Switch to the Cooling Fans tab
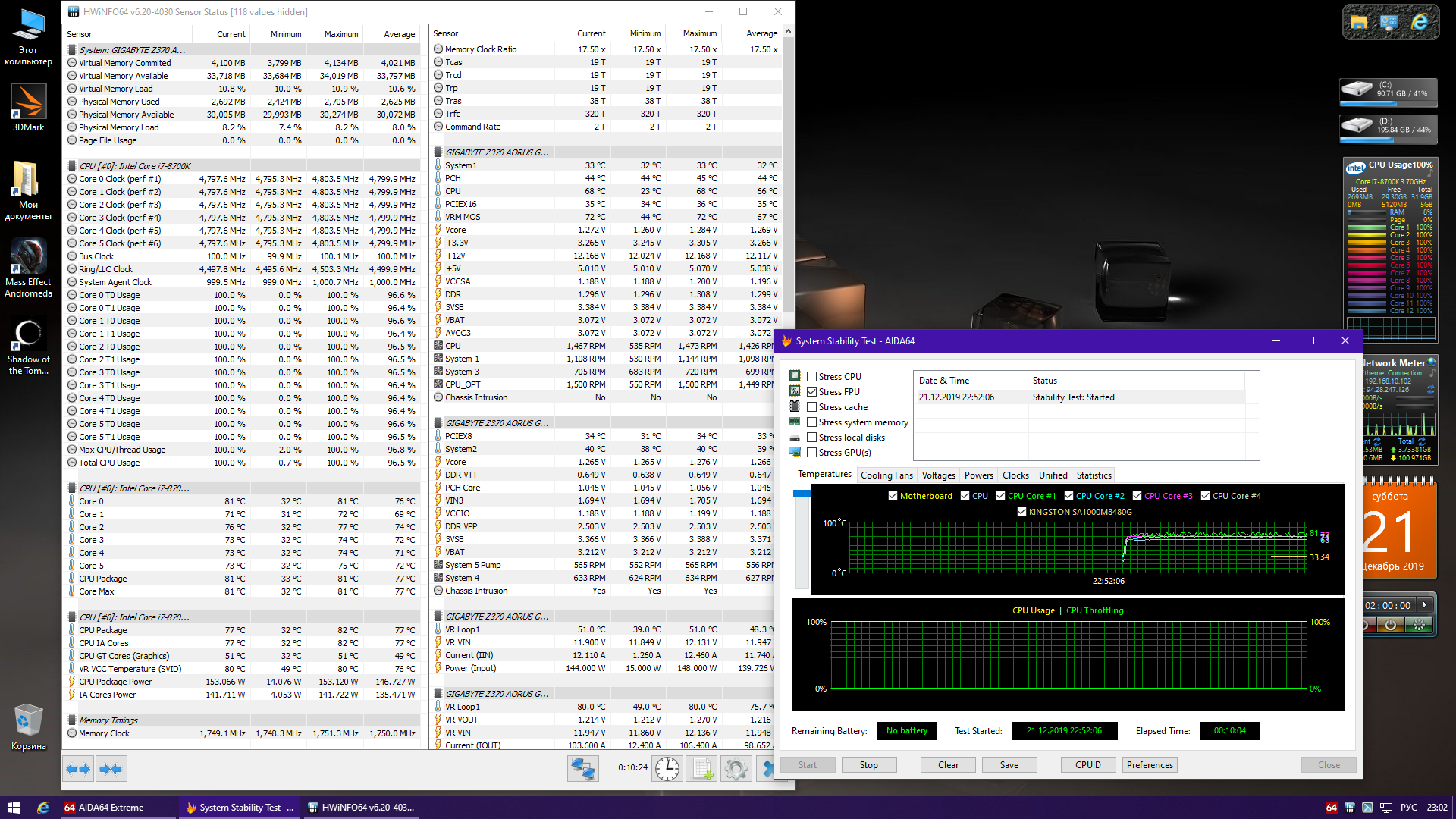 coord(886,475)
